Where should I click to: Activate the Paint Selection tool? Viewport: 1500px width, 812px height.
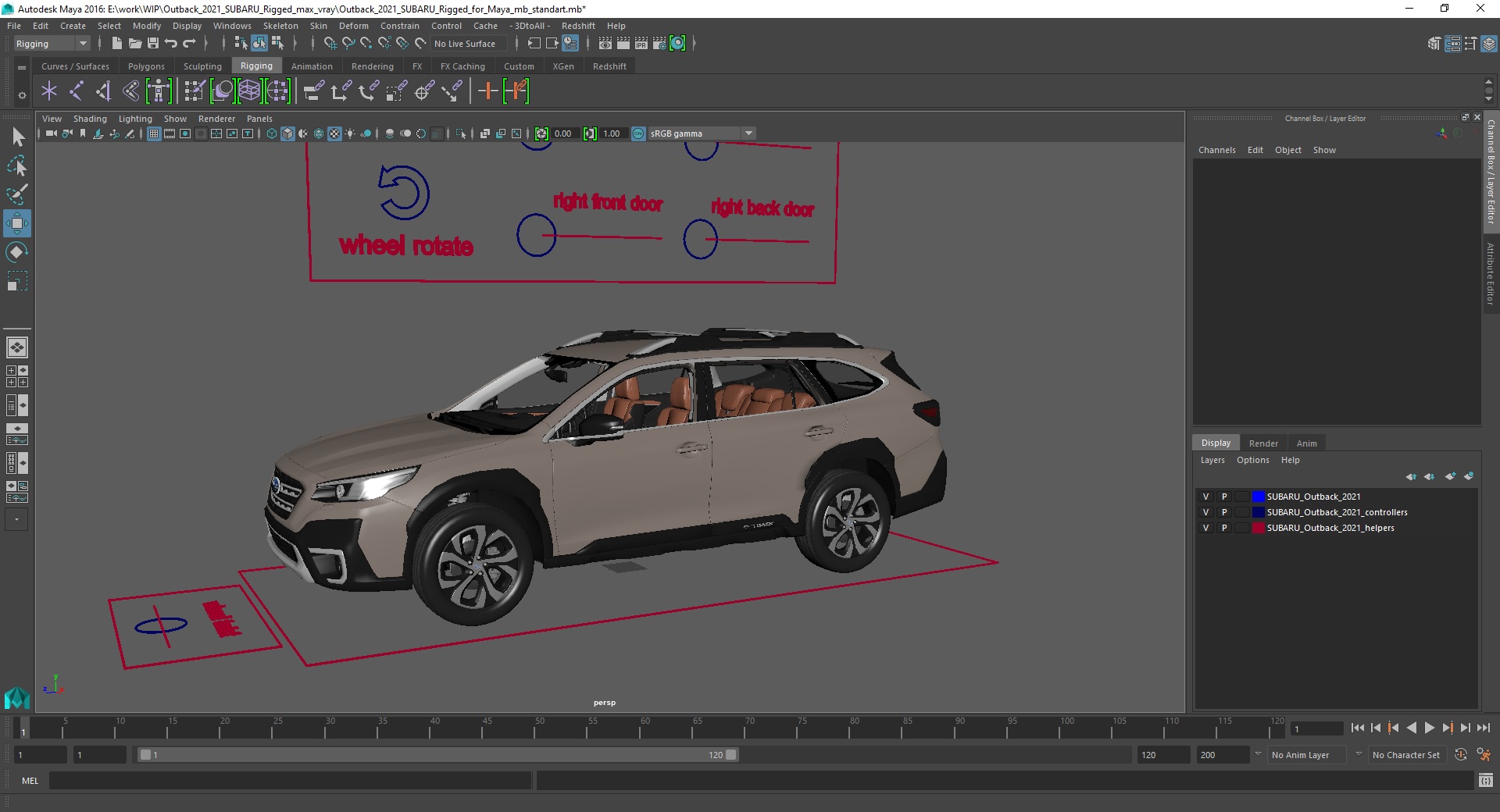(17, 194)
